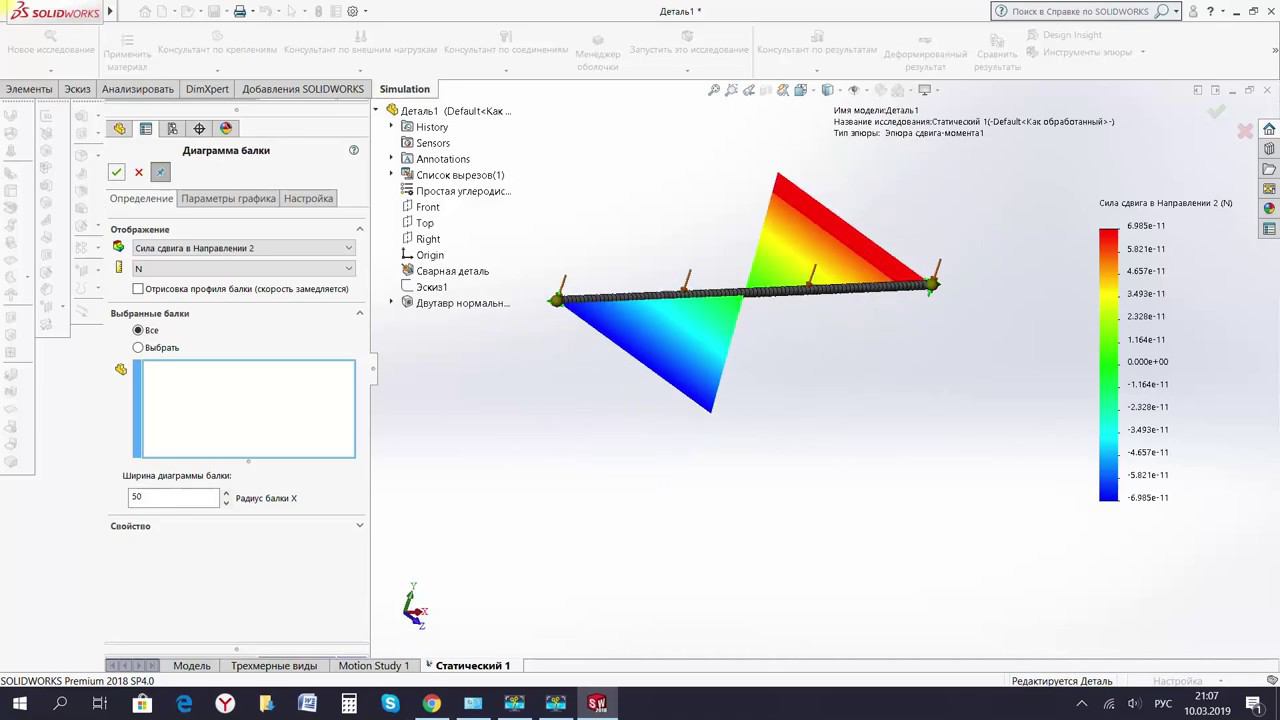Select the Top plane in the tree
Image resolution: width=1280 pixels, height=720 pixels.
tap(424, 223)
